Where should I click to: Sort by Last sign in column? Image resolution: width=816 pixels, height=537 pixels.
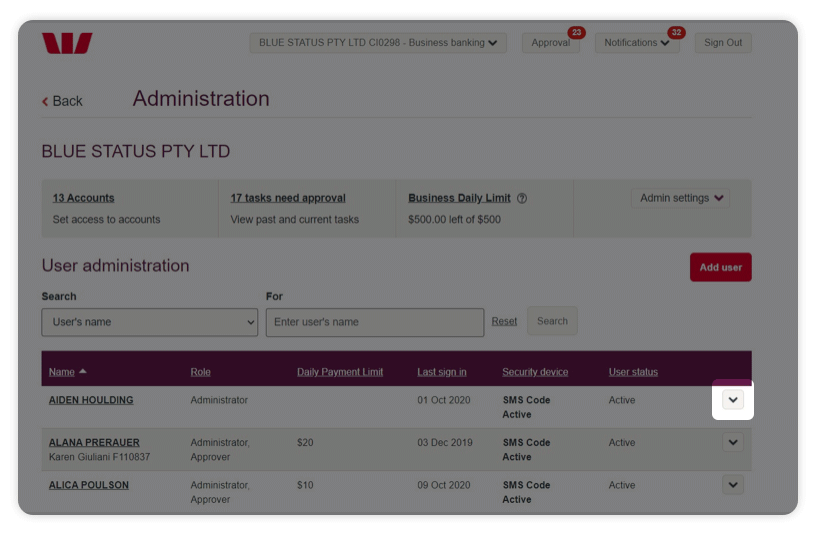pyautogui.click(x=441, y=372)
